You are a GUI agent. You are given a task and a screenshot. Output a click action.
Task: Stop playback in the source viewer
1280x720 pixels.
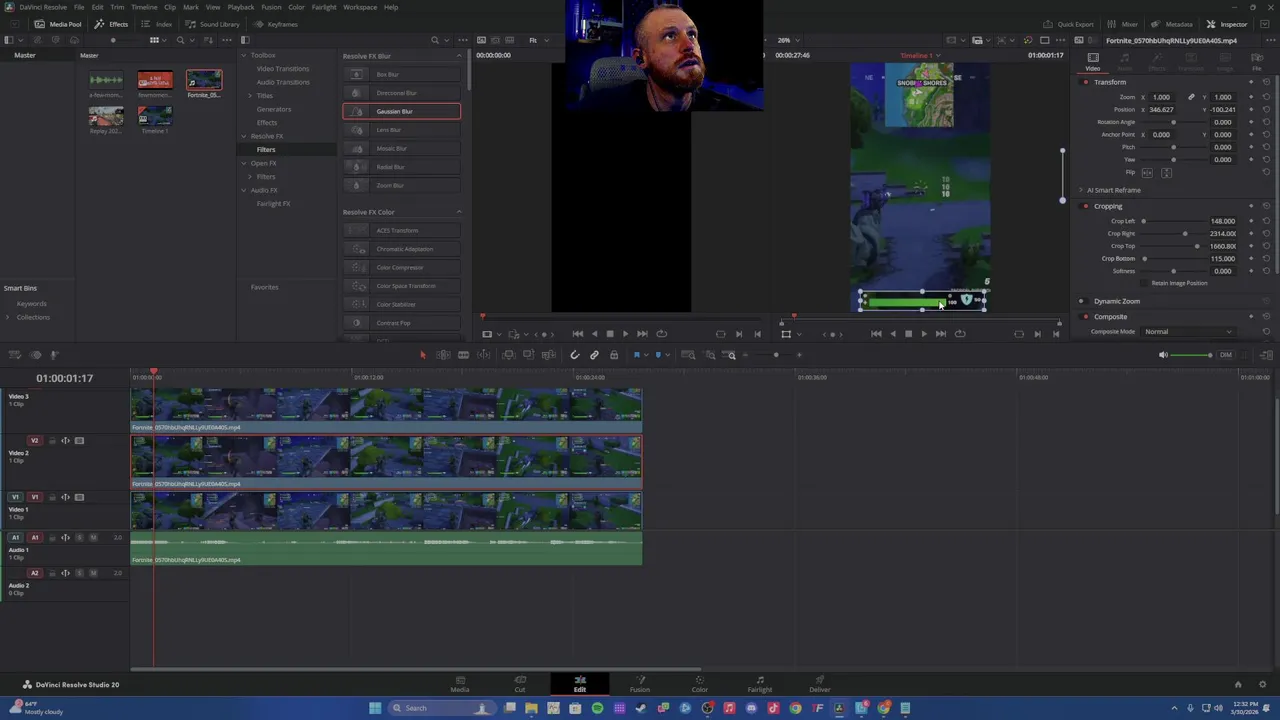pos(609,334)
